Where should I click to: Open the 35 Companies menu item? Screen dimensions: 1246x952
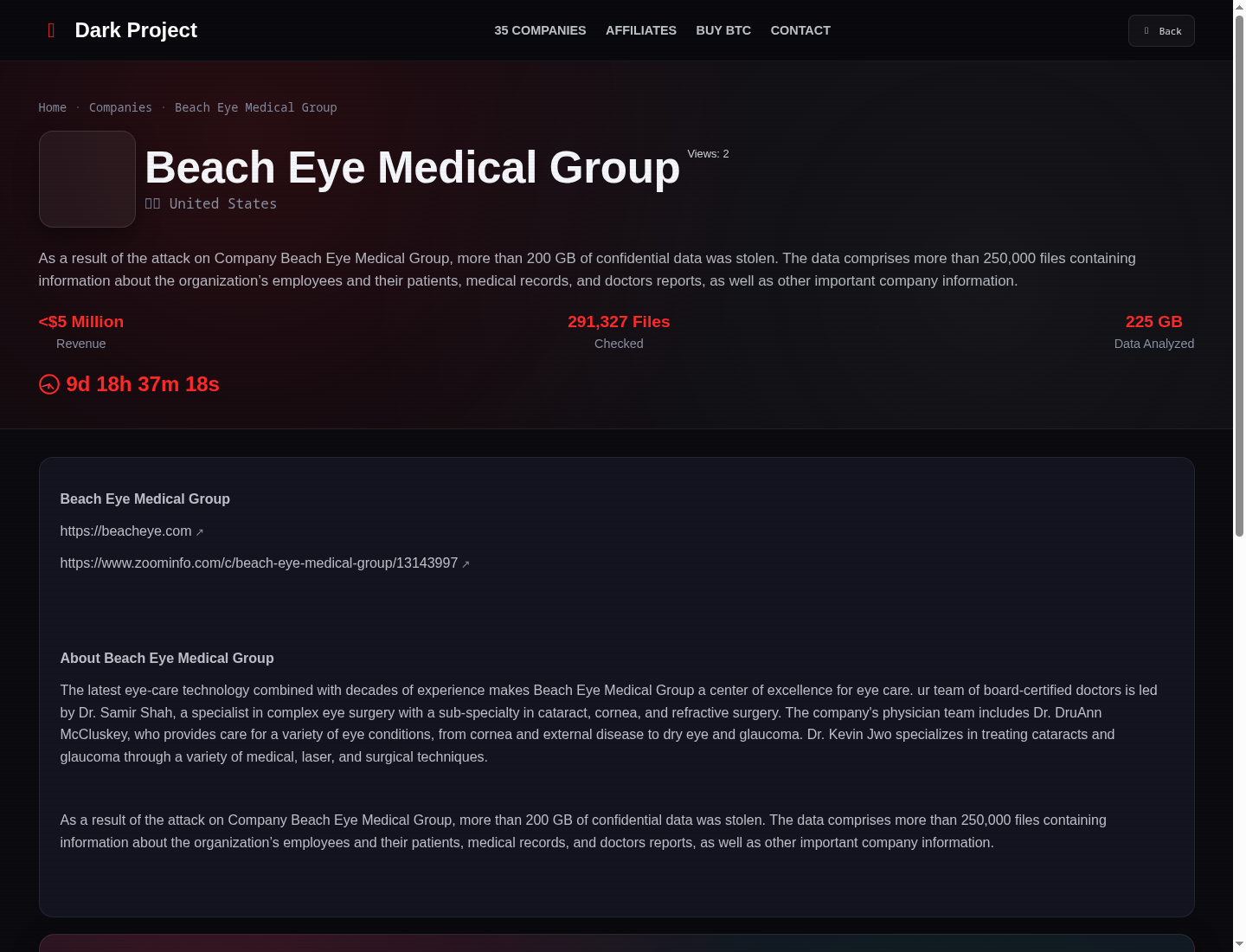click(x=540, y=30)
